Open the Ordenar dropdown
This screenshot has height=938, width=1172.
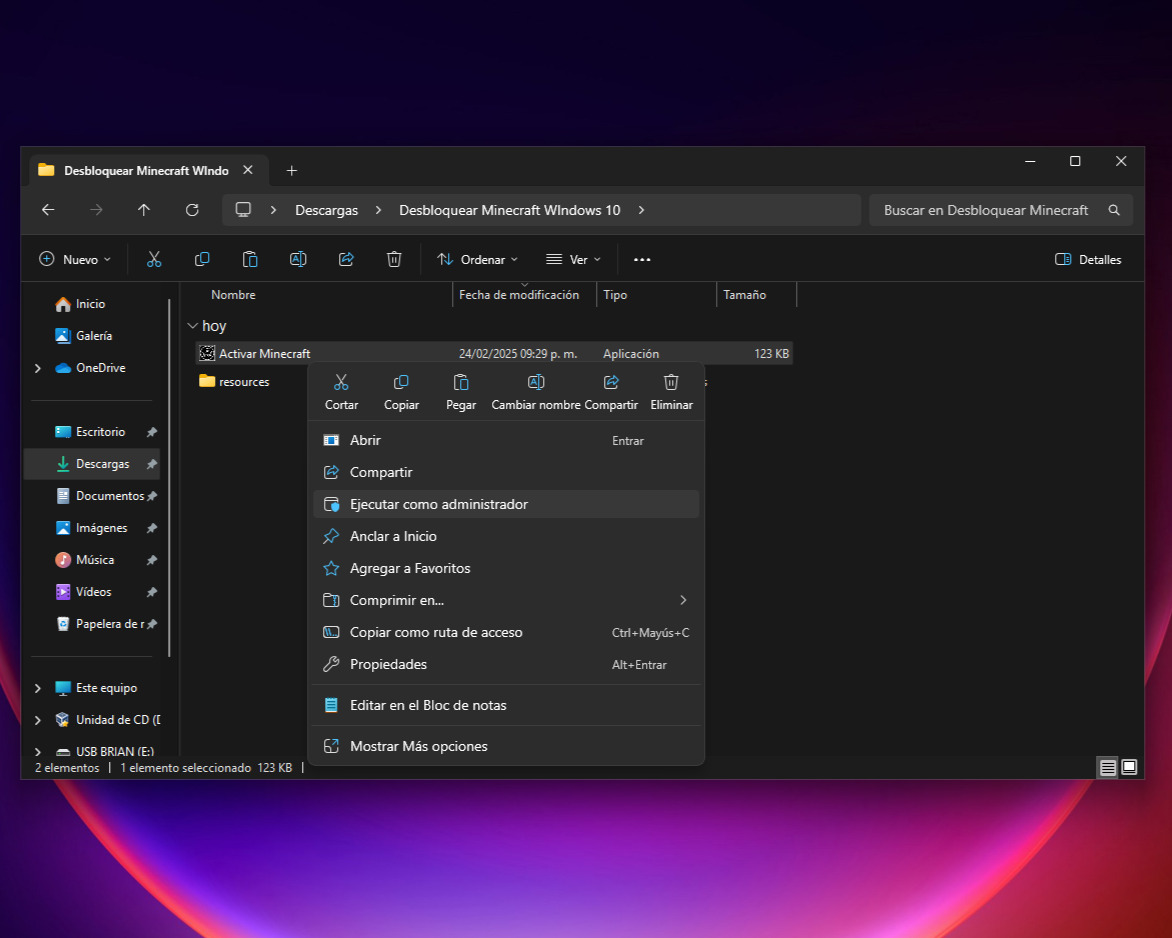[478, 259]
